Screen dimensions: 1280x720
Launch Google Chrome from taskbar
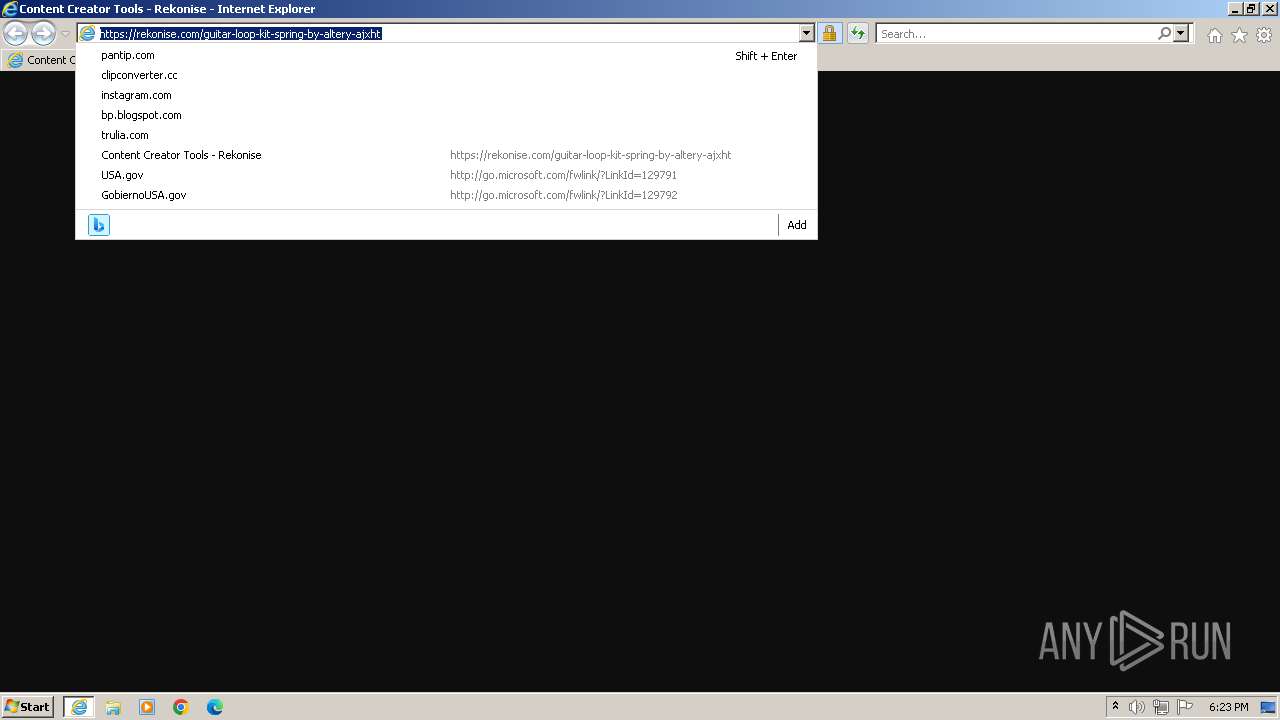pos(181,707)
